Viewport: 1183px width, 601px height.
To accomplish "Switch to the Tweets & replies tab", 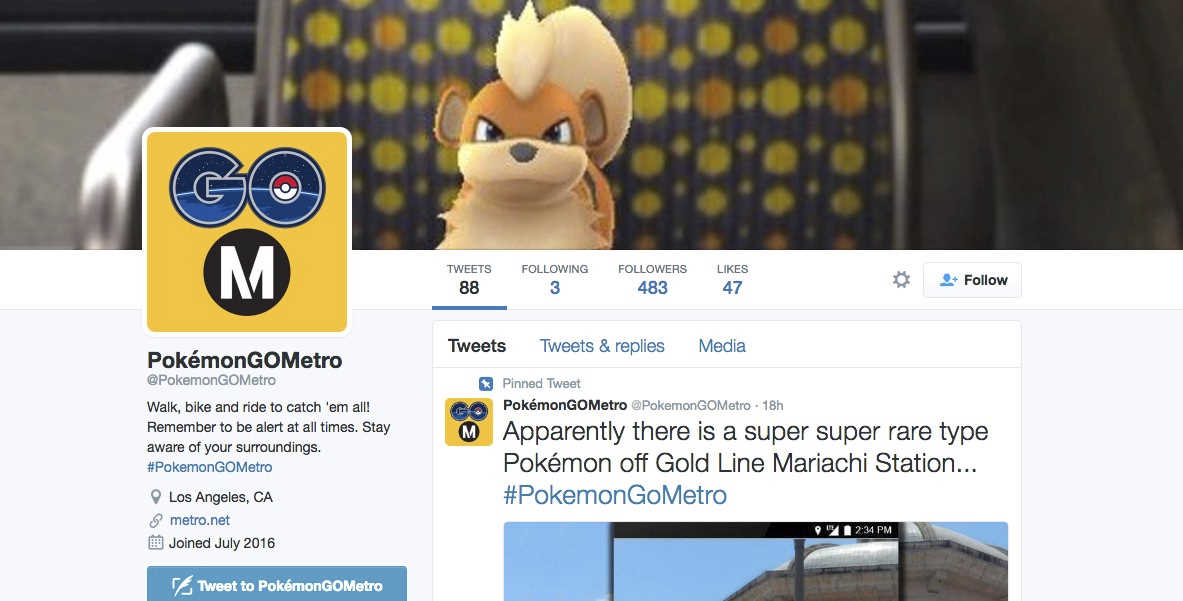I will [x=602, y=346].
